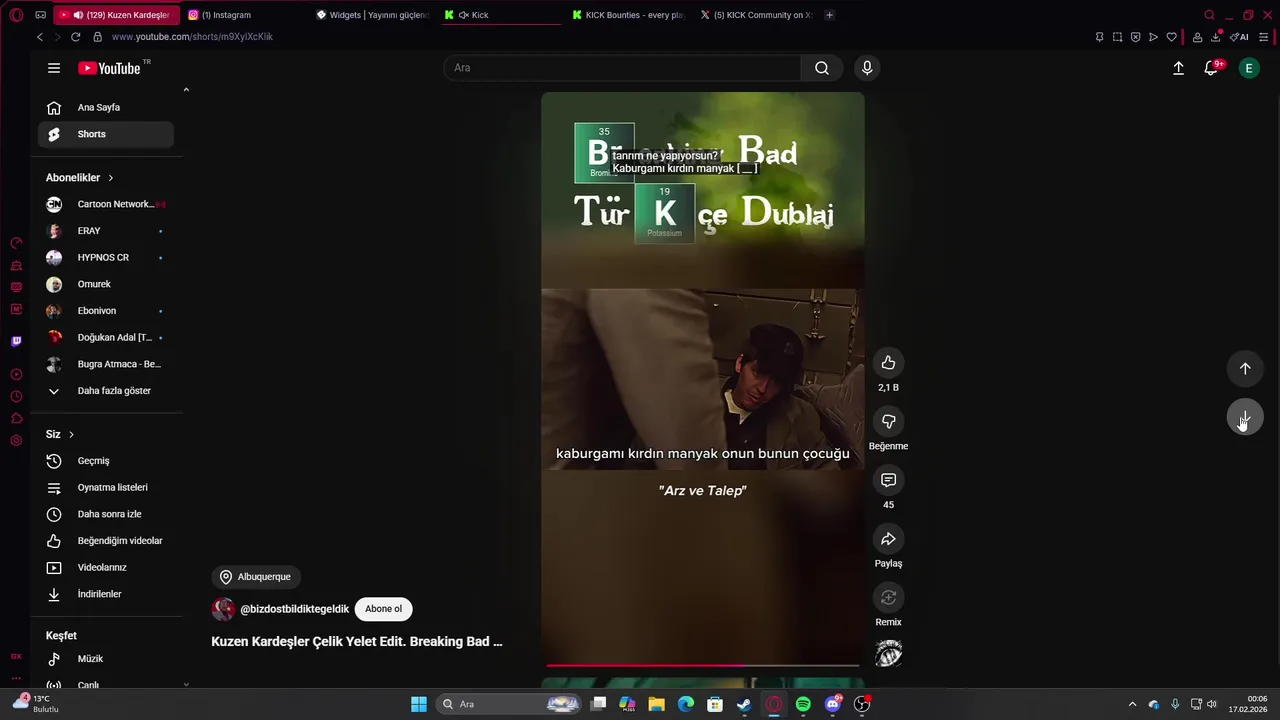Open Oynatma listeleri
This screenshot has width=1280, height=720.
tap(106, 487)
